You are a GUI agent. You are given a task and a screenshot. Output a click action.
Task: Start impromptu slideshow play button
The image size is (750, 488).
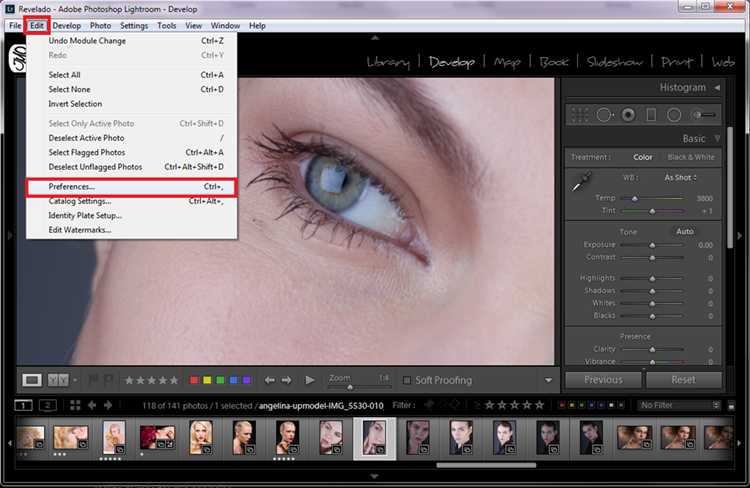point(309,380)
